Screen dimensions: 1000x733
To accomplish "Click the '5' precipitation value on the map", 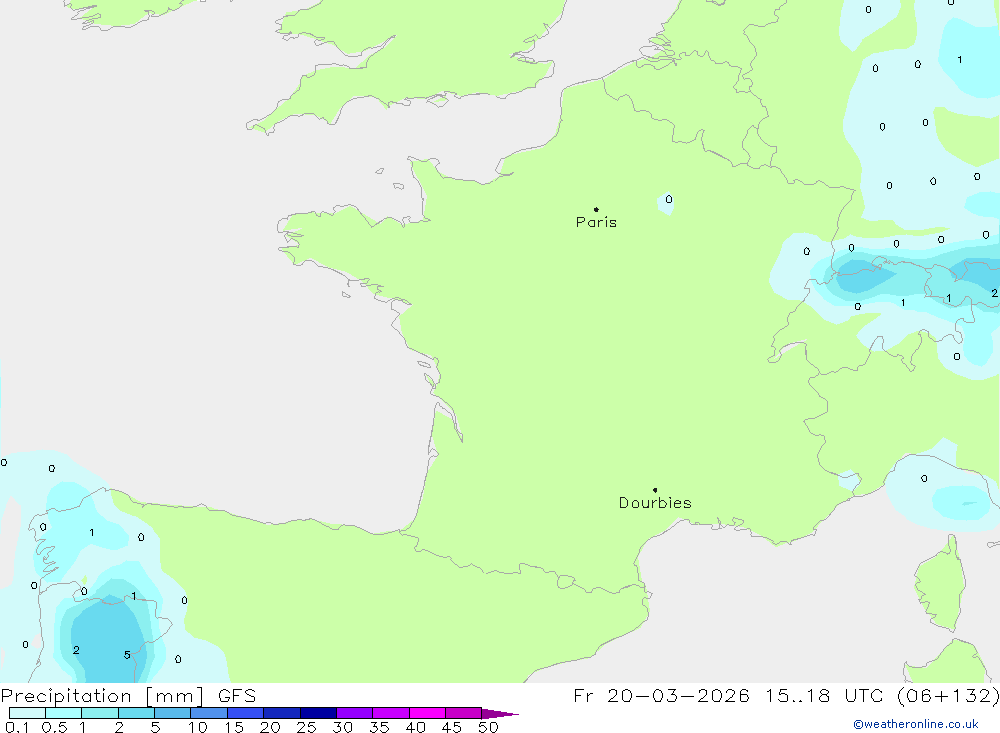I will coord(127,655).
